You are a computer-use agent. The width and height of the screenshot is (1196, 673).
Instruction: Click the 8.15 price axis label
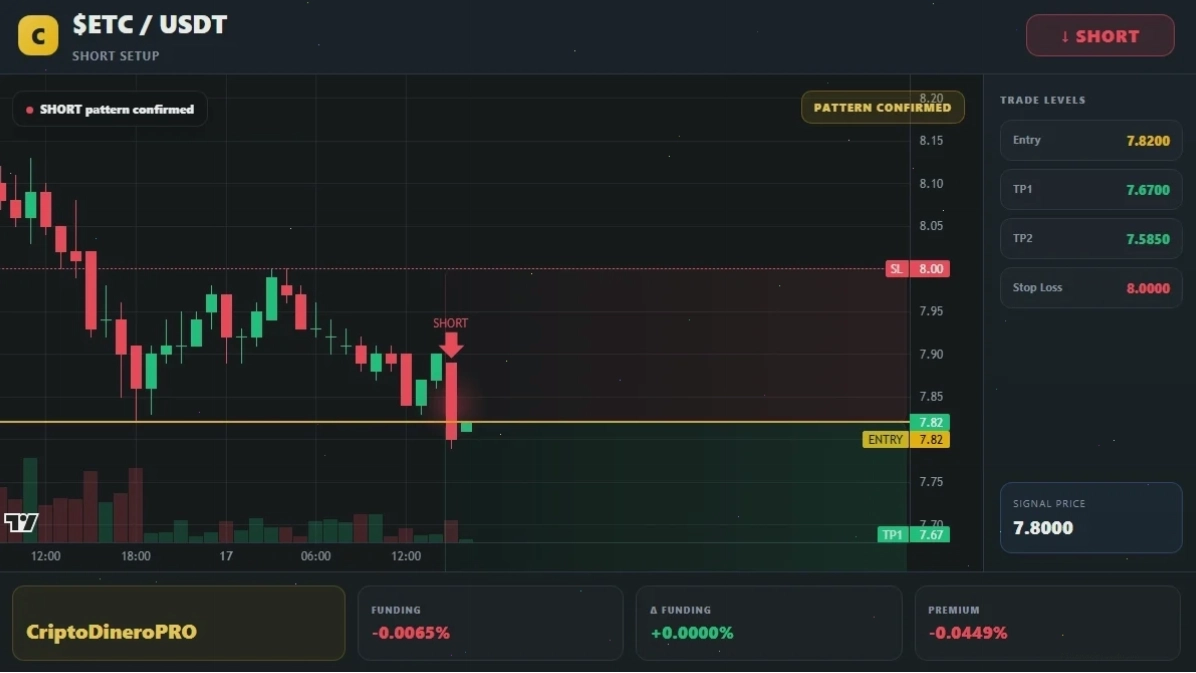931,140
